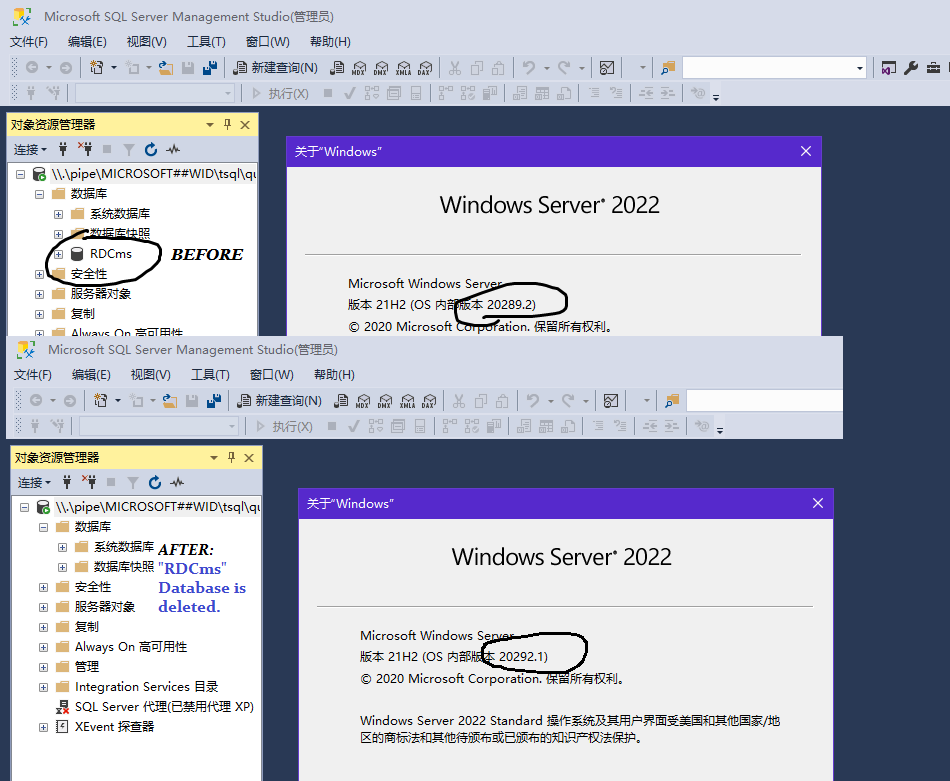The width and height of the screenshot is (950, 781).
Task: Expand Integration Services 目录 node
Action: [x=44, y=687]
